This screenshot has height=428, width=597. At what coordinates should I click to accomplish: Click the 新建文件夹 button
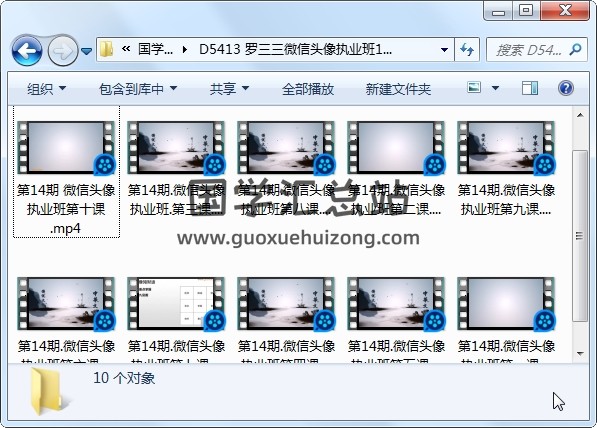click(x=398, y=89)
